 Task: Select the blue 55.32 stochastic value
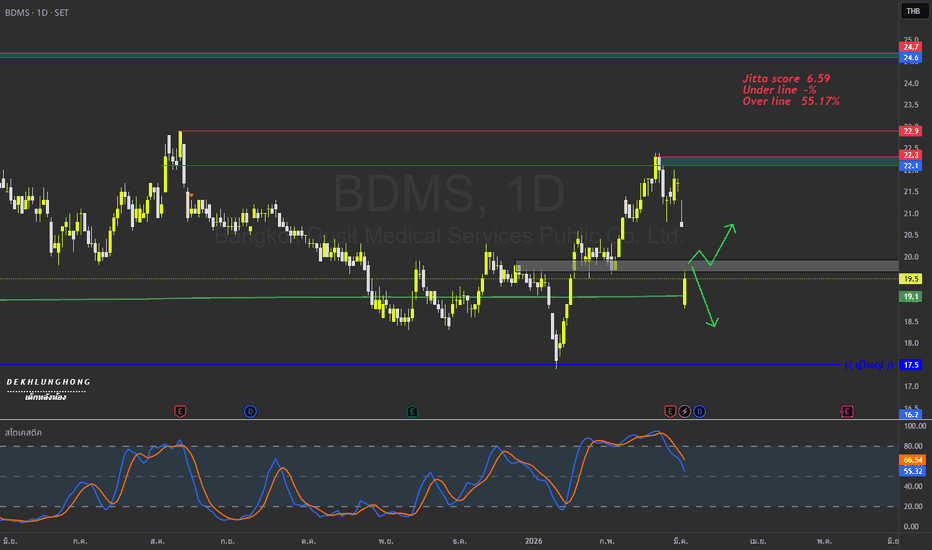[x=912, y=472]
